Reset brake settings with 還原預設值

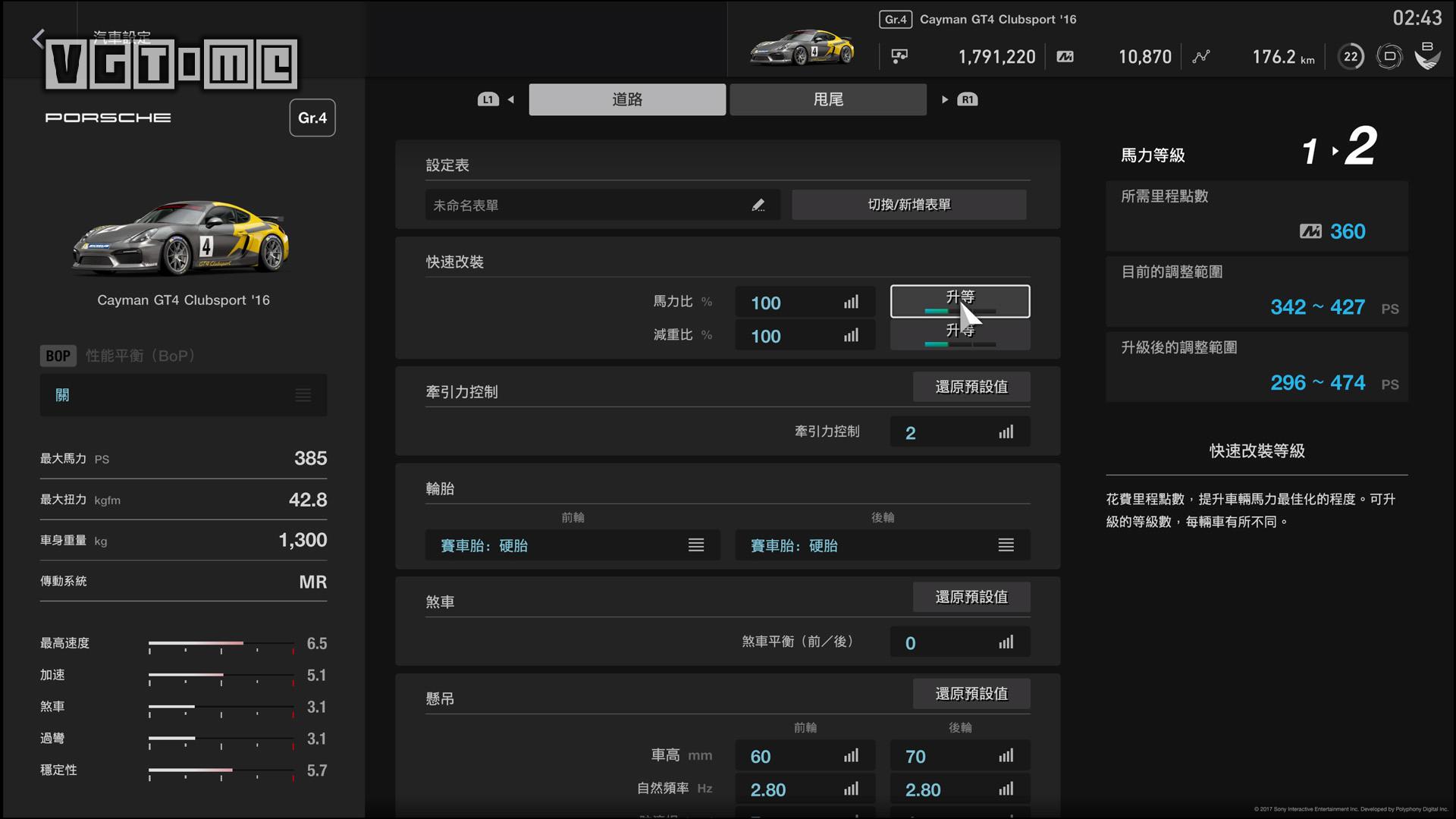click(x=971, y=597)
